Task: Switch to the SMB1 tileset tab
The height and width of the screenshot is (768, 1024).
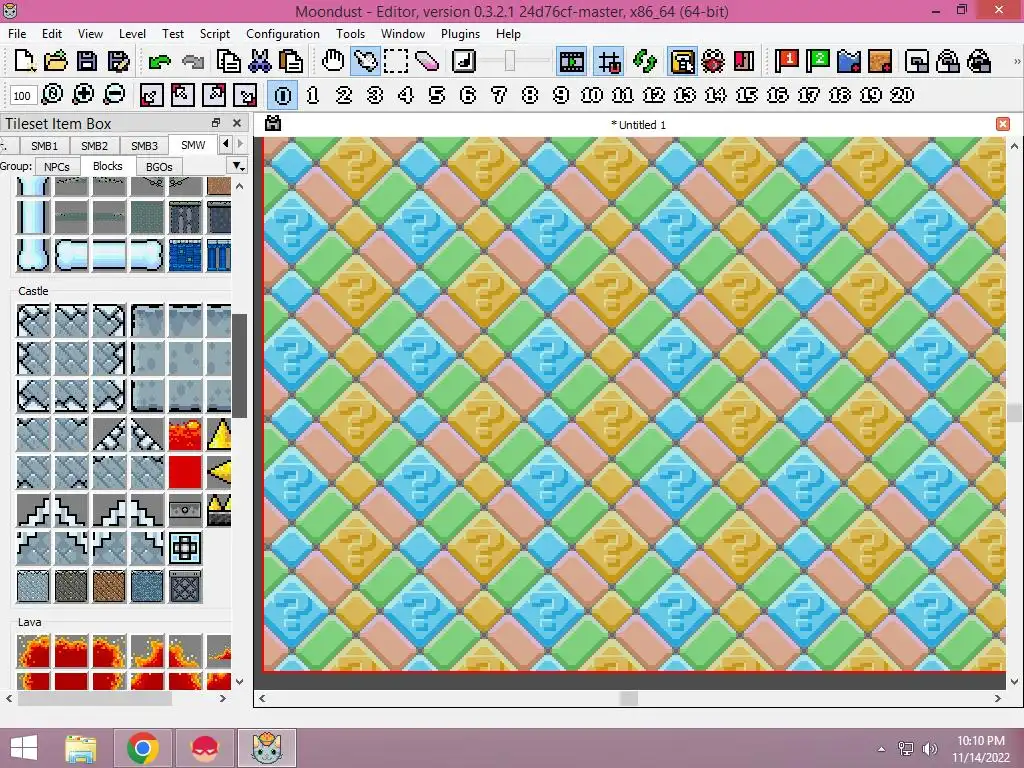Action: 44,146
